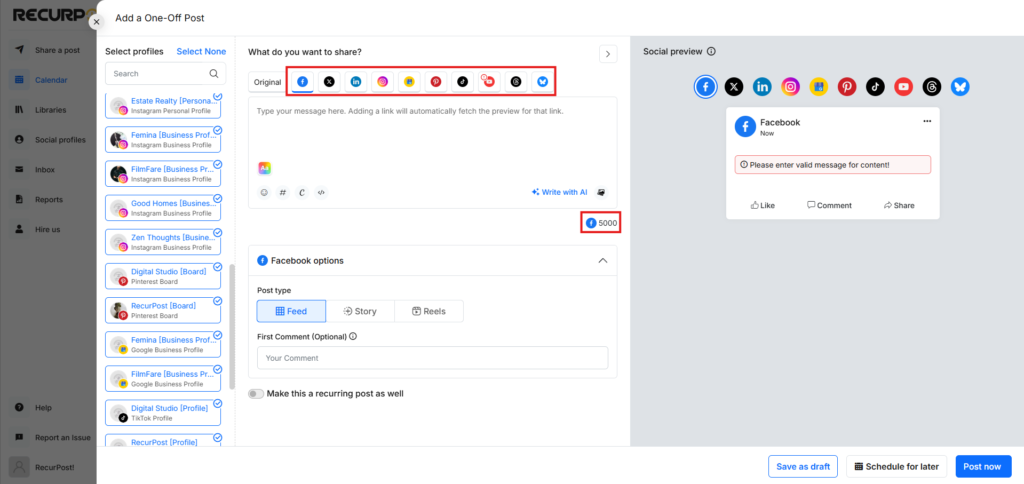This screenshot has height=484, width=1024.
Task: Show X preview in Social preview panel
Action: (x=734, y=86)
